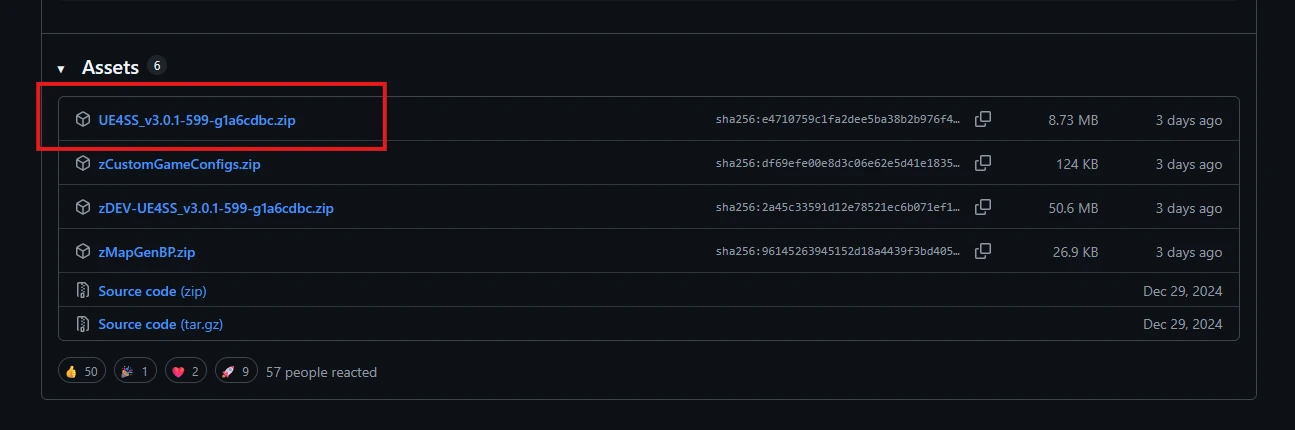The image size is (1295, 430).
Task: Toggle party popper reaction
Action: click(135, 372)
